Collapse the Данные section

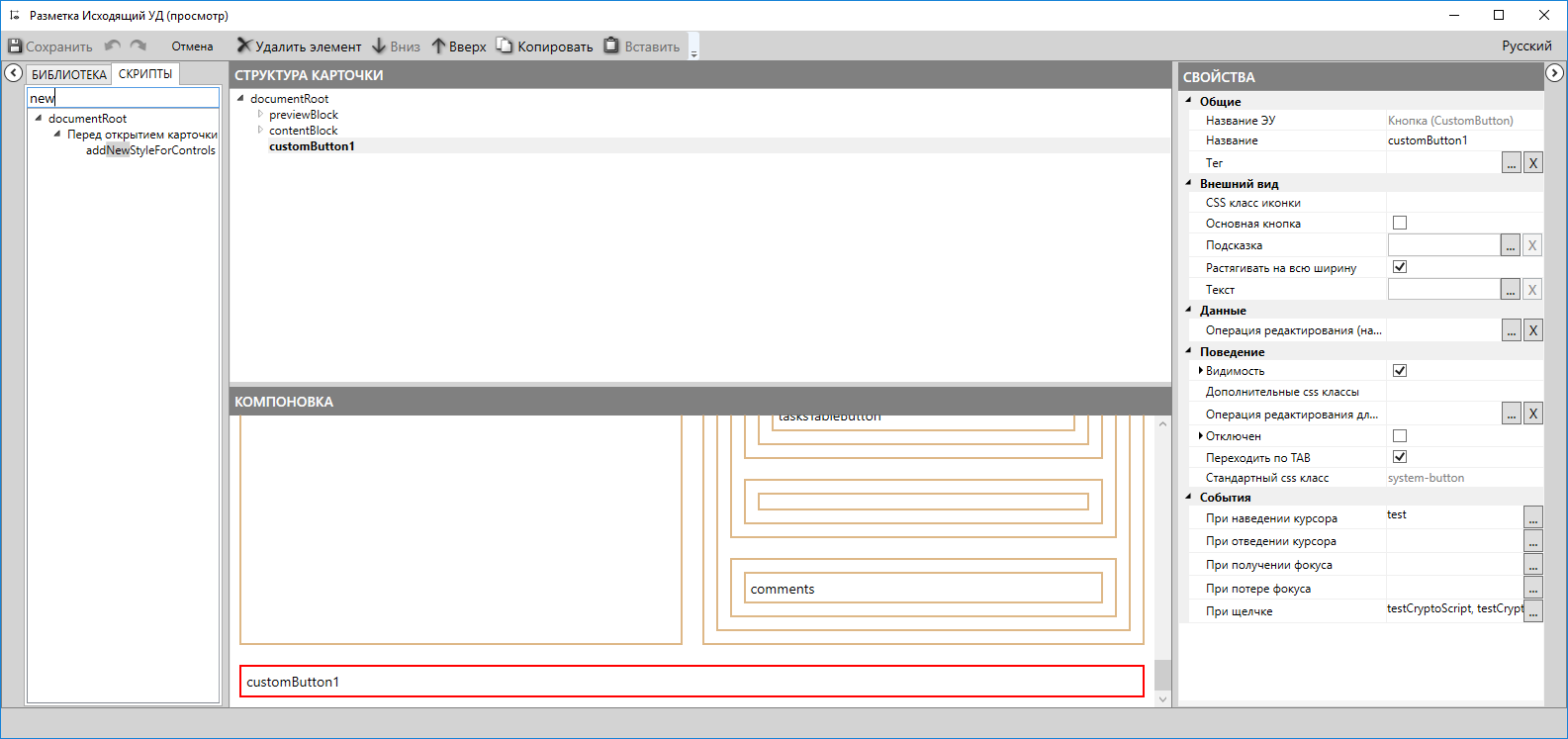click(x=1189, y=310)
